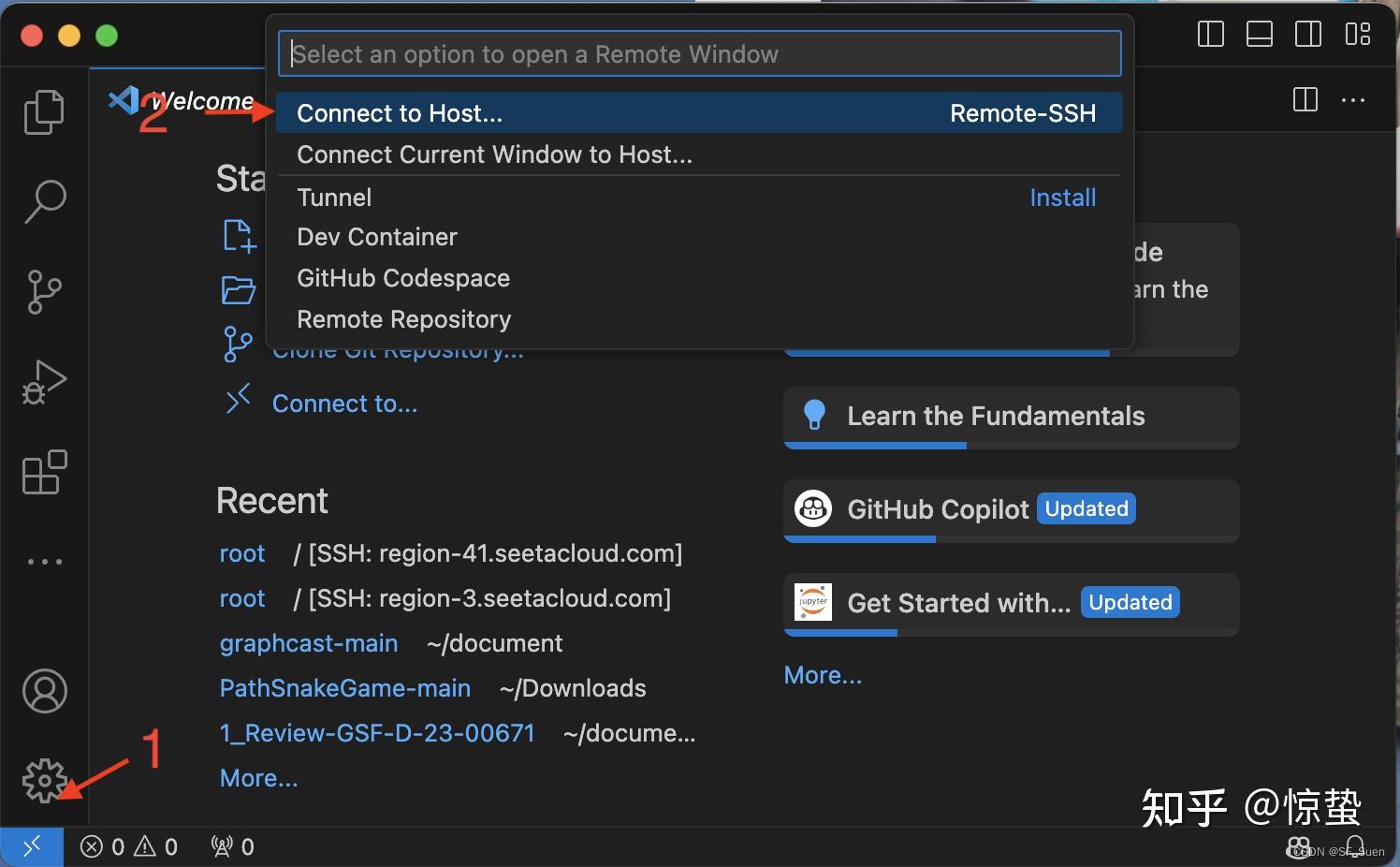Click the Install link for Tunnel
This screenshot has width=1400, height=867.
(1062, 198)
